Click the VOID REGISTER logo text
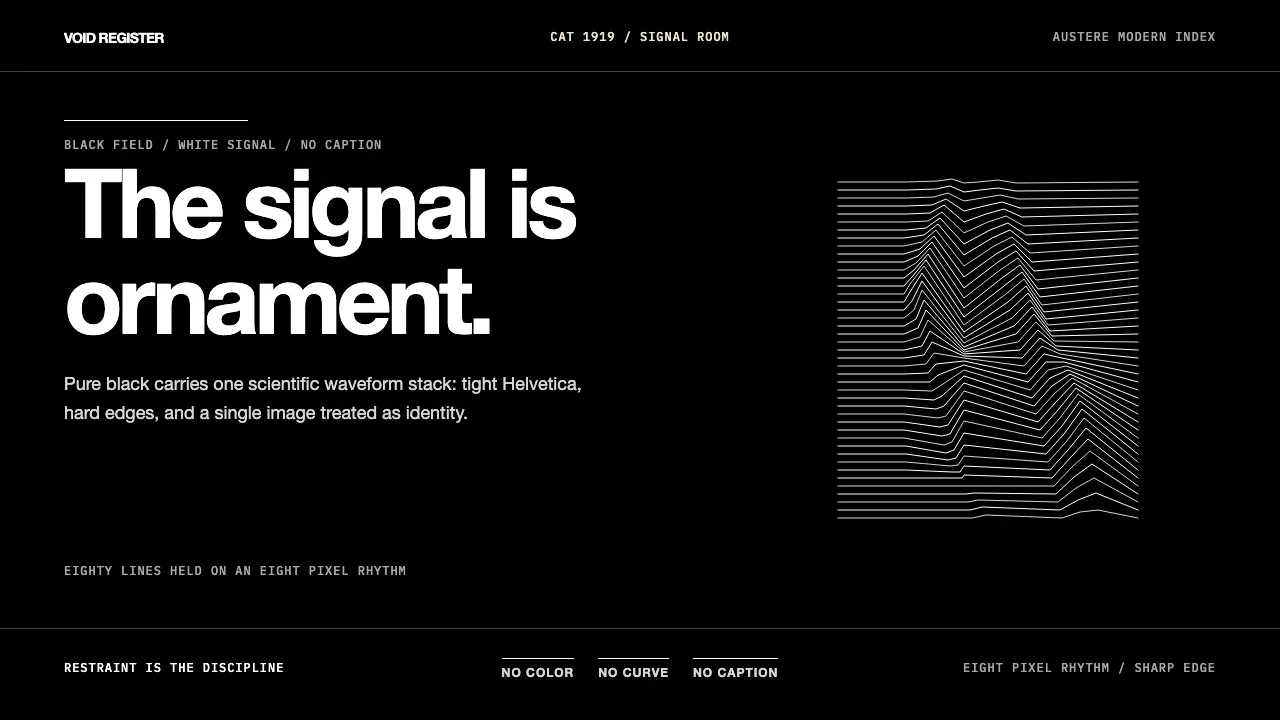The width and height of the screenshot is (1280, 720). point(114,38)
